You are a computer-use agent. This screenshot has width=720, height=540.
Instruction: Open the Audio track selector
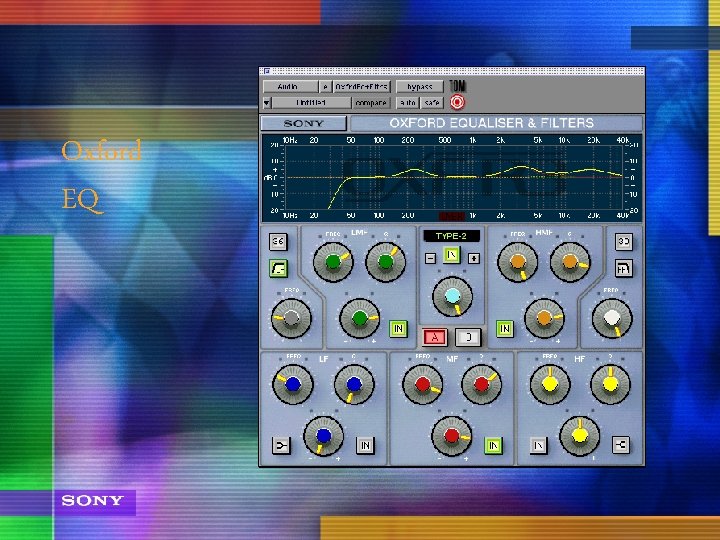coord(290,86)
